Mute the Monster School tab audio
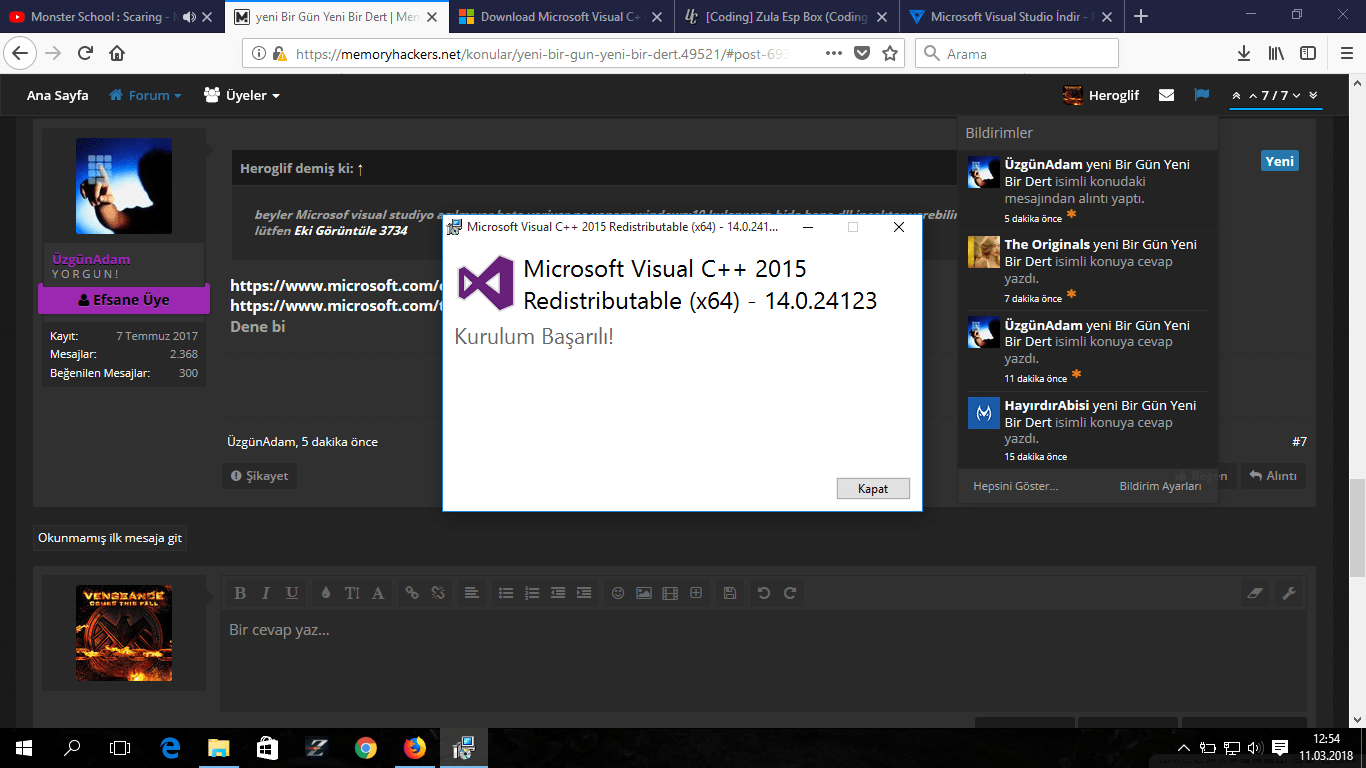The image size is (1366, 768). point(188,17)
